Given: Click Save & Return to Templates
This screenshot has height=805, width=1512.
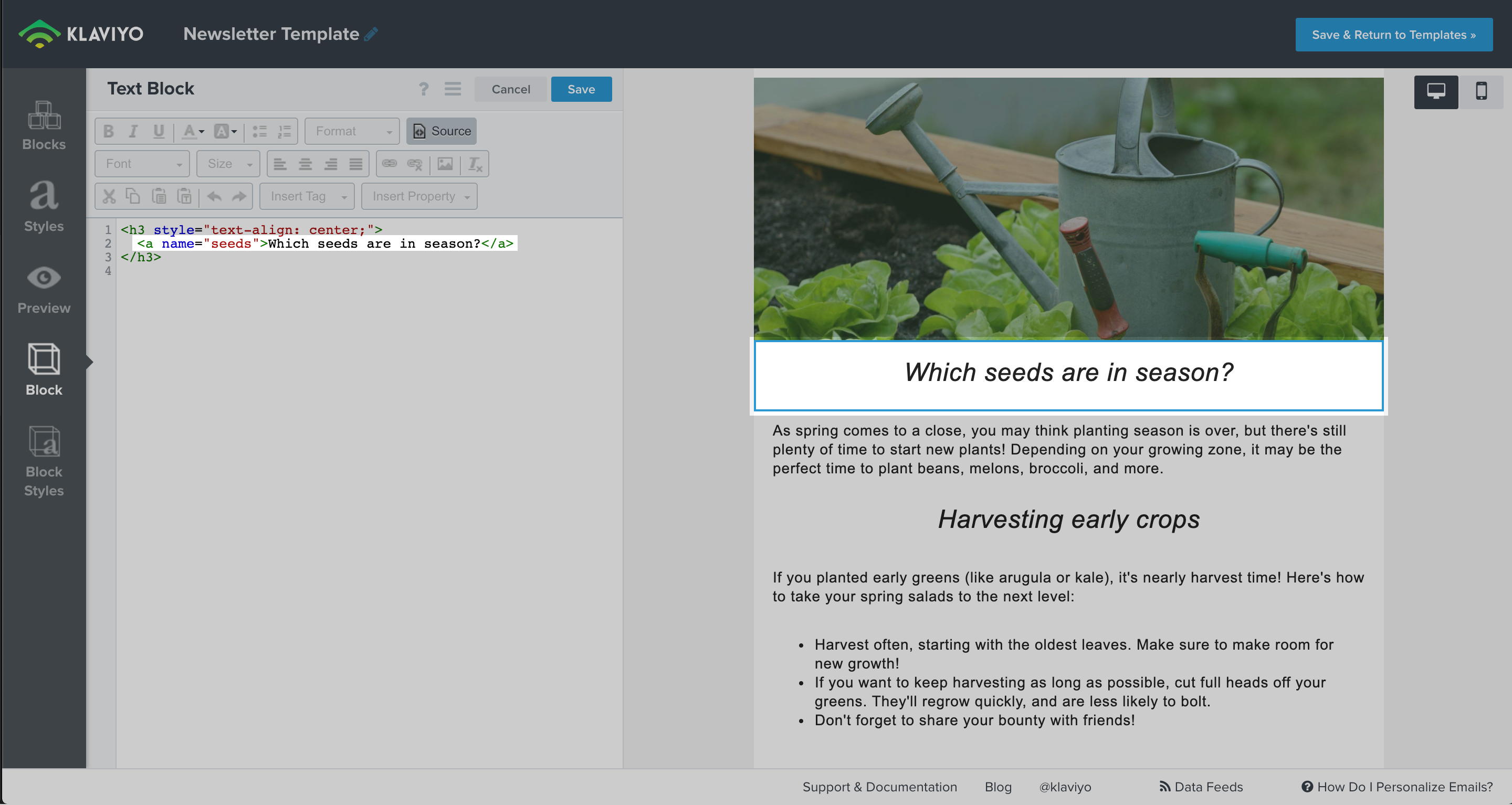Looking at the screenshot, I should [1393, 35].
